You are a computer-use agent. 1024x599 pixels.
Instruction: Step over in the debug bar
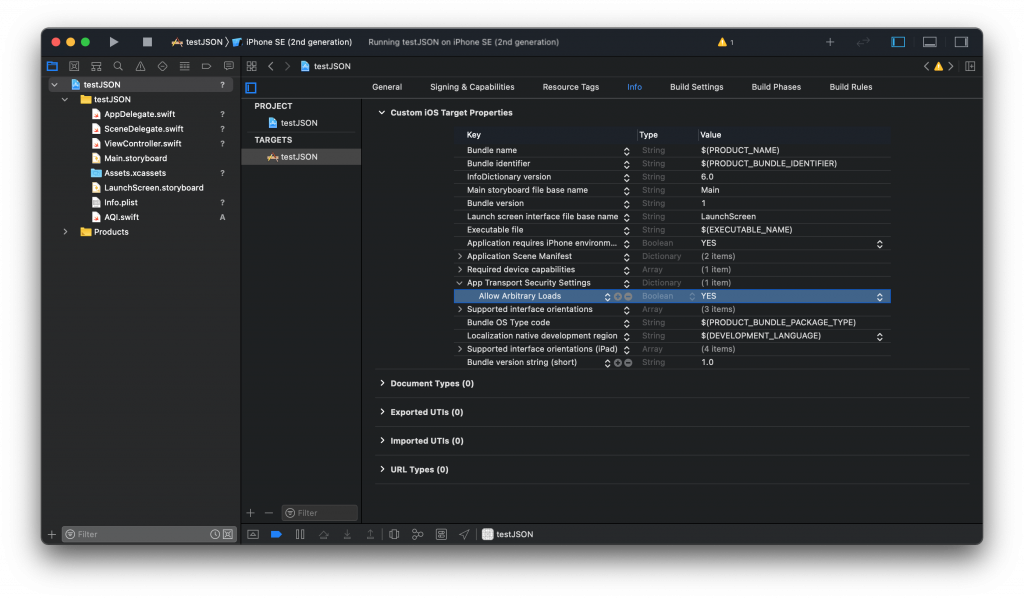pos(323,534)
